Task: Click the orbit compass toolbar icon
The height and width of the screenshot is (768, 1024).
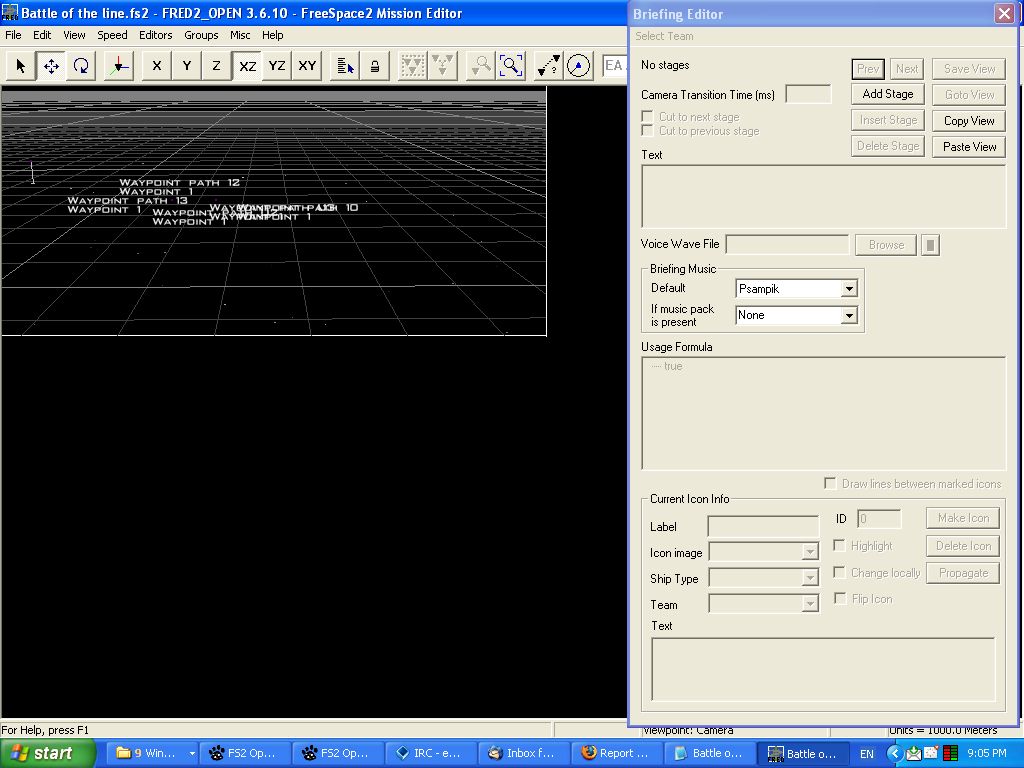Action: (x=578, y=66)
